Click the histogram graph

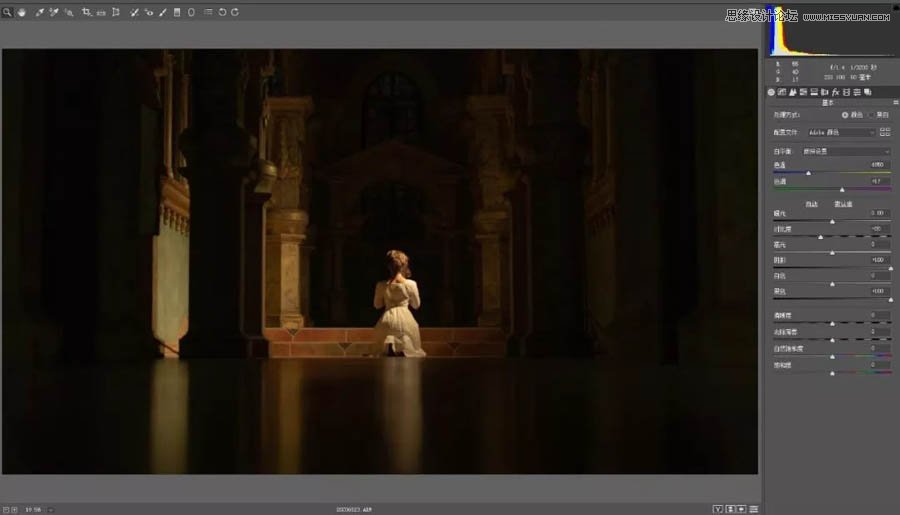coord(831,32)
